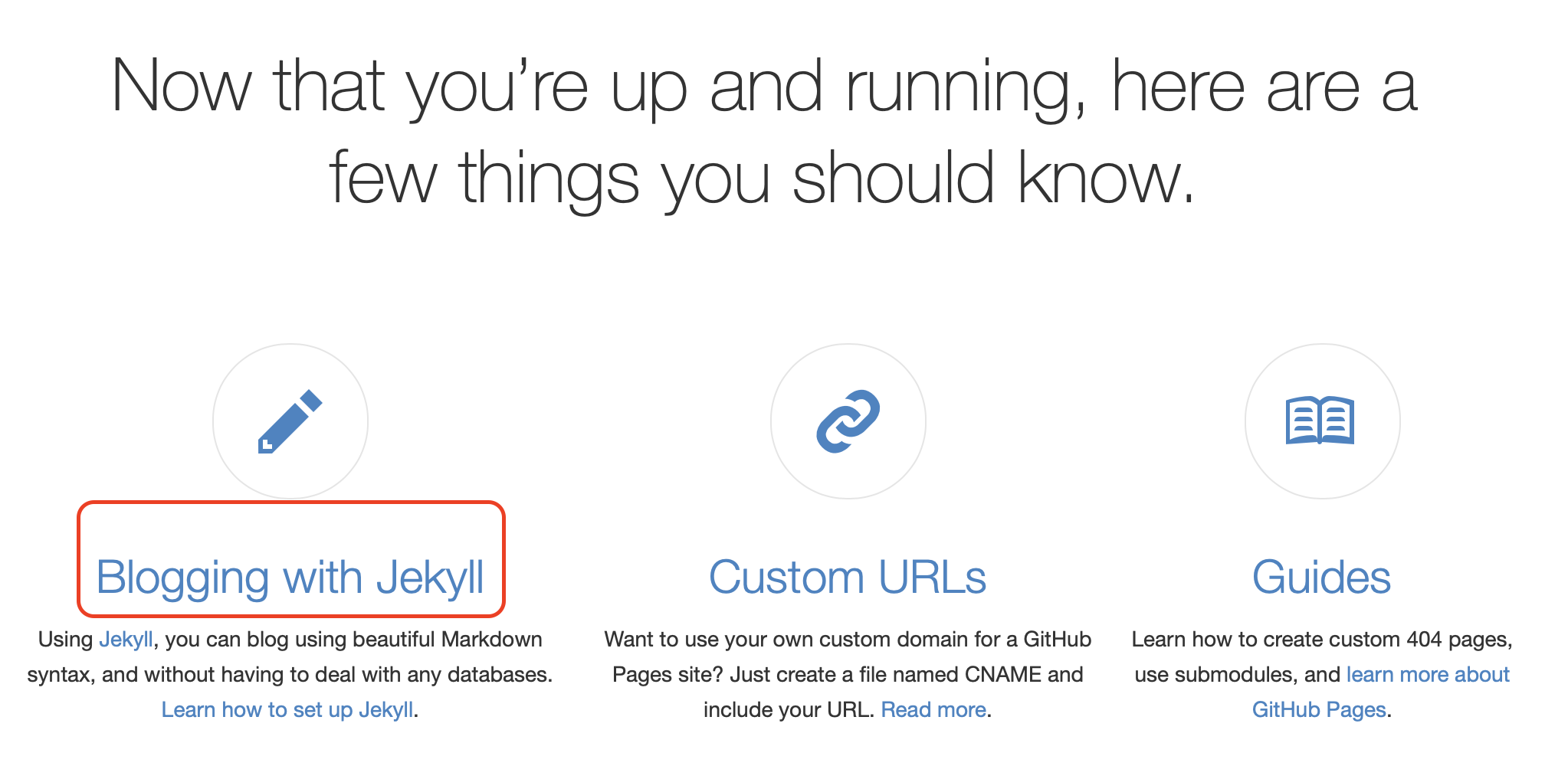Click the Custom URLs heading
Viewport: 1568px width, 766px height.
click(x=848, y=578)
